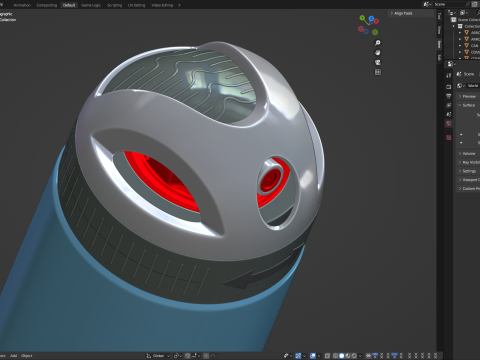Open the pivot point dropdown
The image size is (480, 360).
(178, 356)
